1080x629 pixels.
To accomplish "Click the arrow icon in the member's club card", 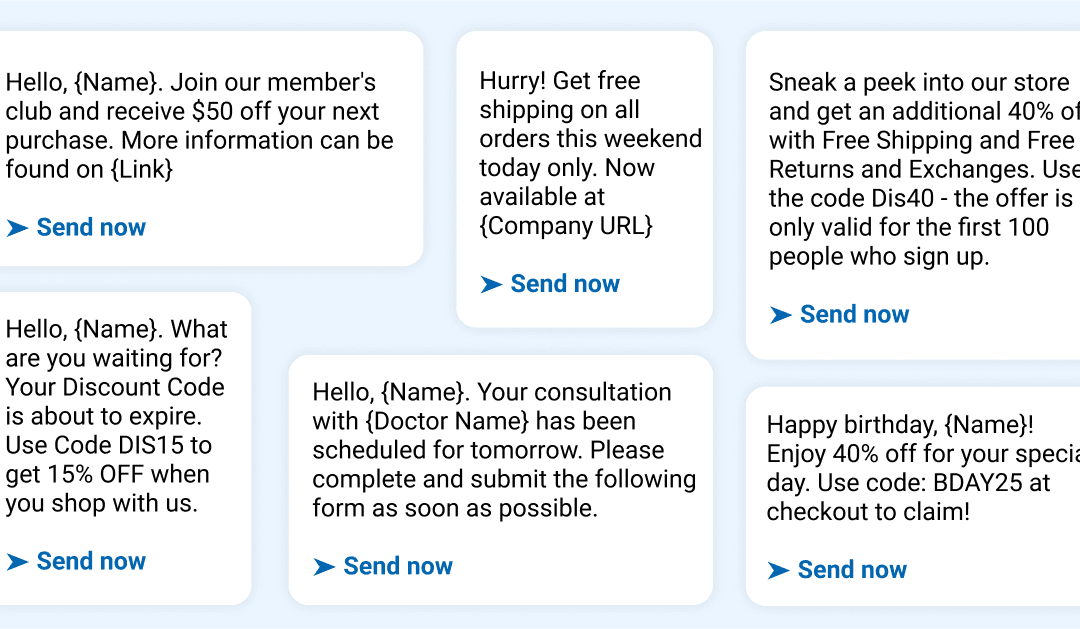I will point(17,228).
